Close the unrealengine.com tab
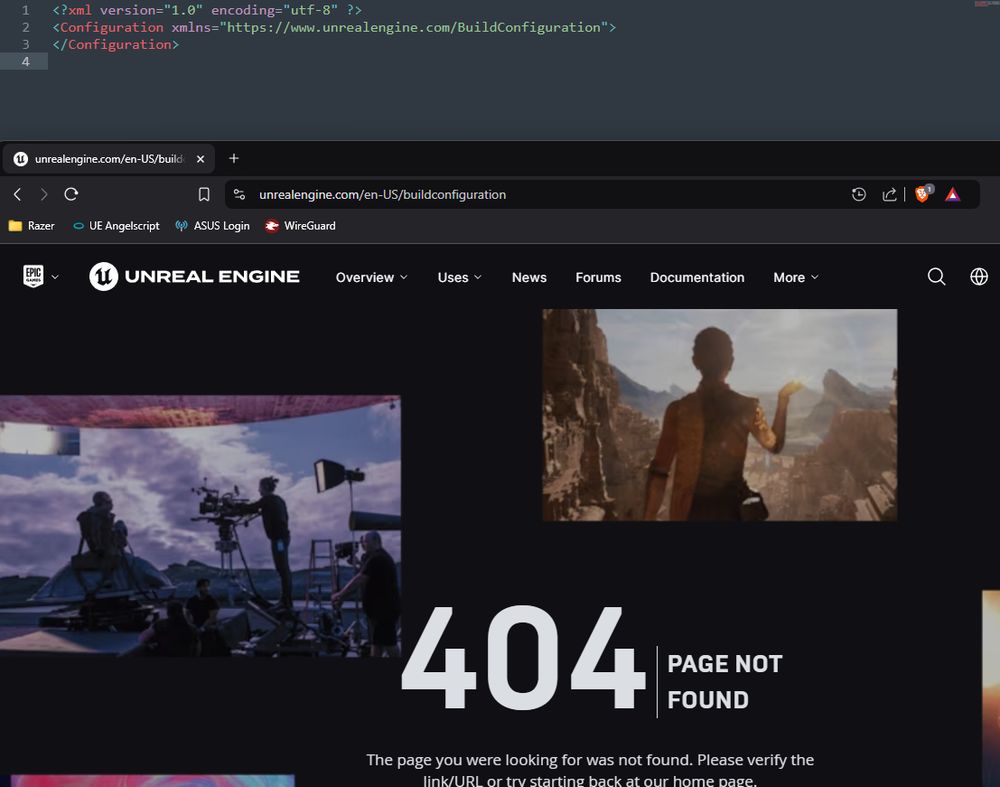The image size is (1000, 787). click(200, 159)
